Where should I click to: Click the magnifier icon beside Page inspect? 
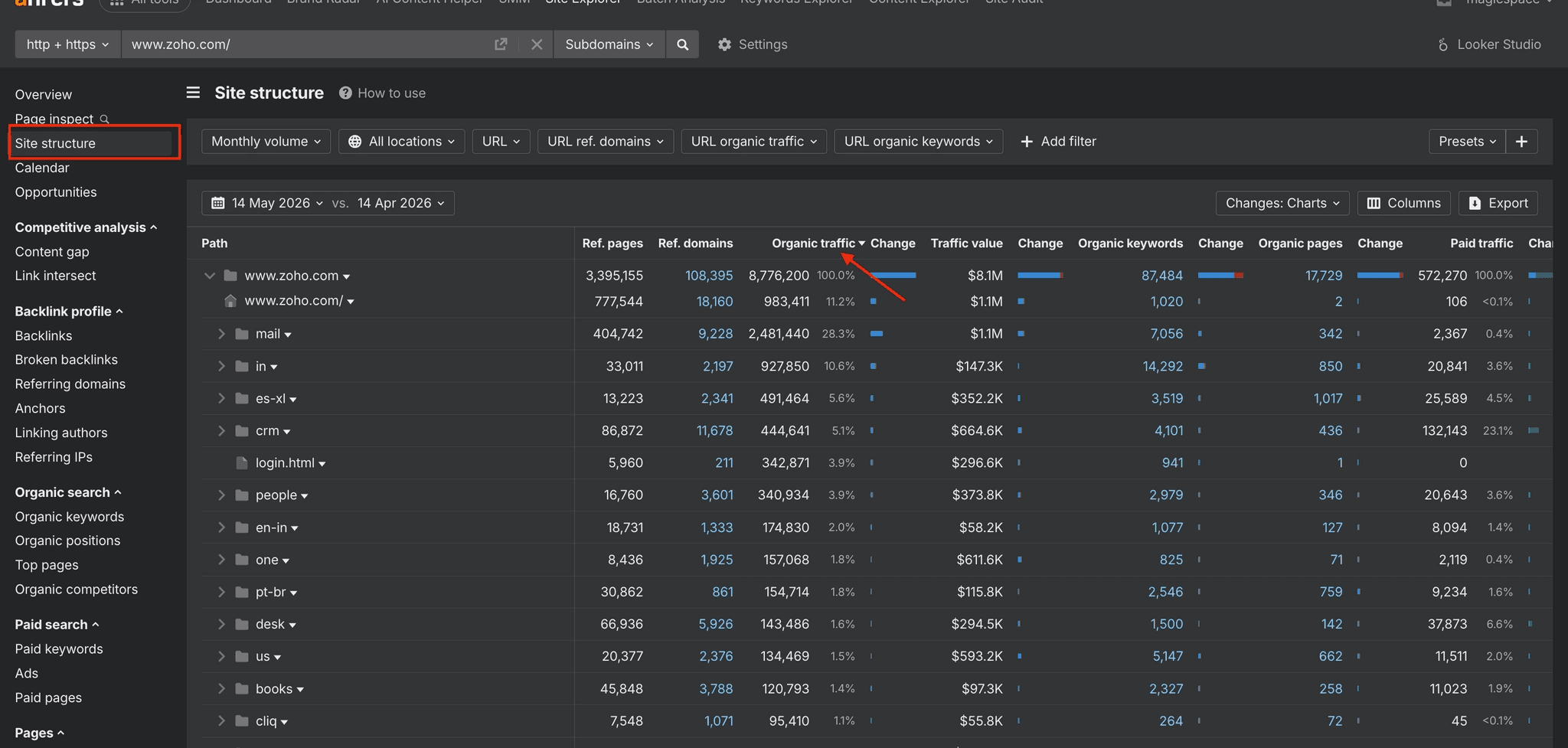tap(105, 119)
